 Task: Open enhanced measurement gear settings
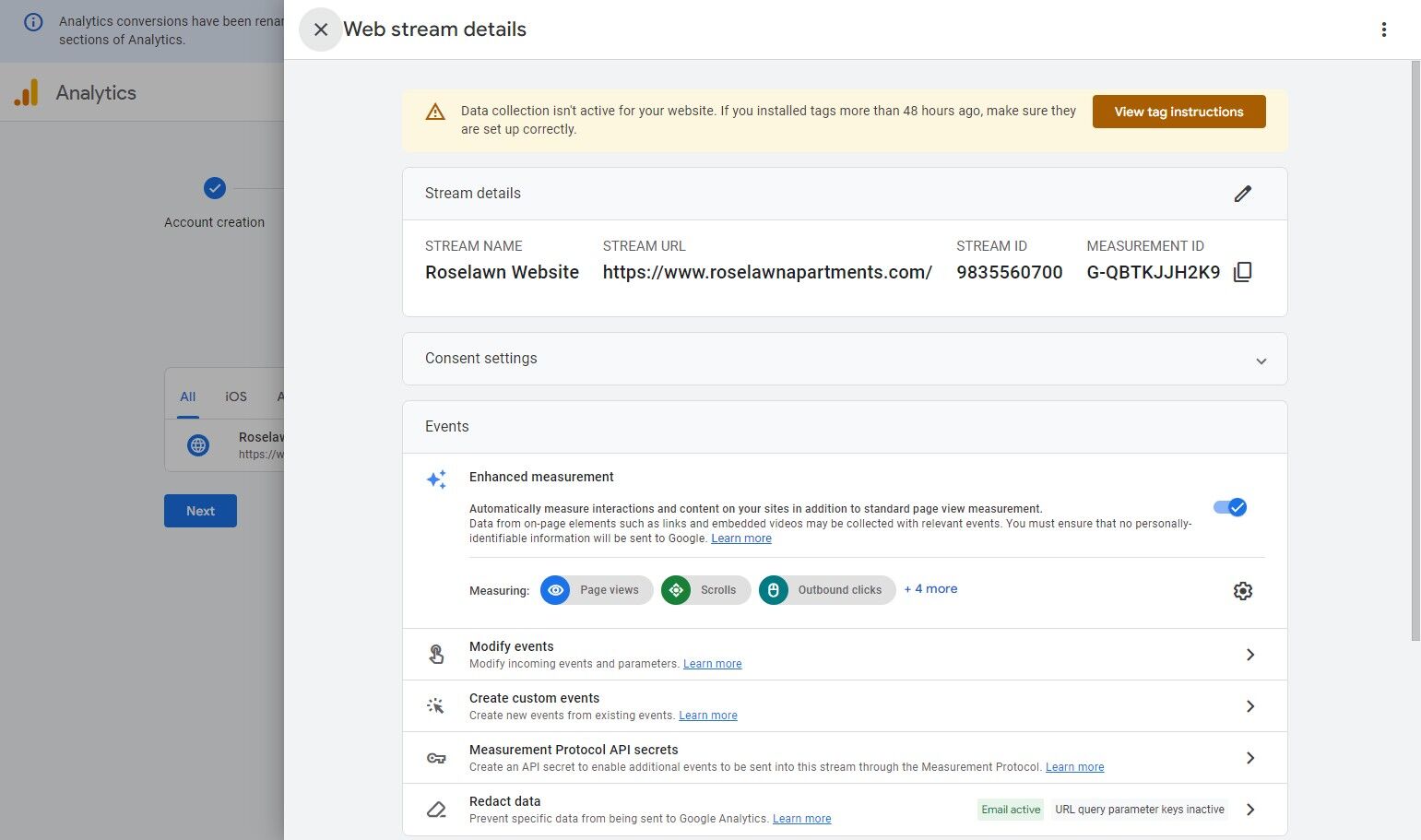point(1242,591)
